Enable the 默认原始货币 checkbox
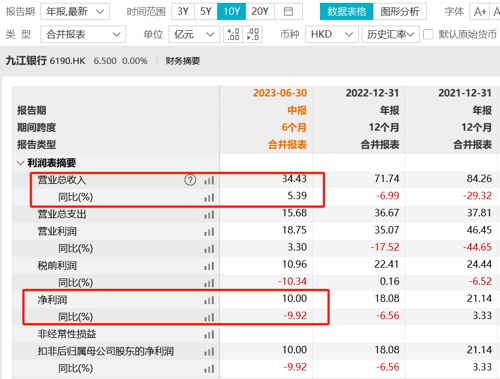The width and height of the screenshot is (500, 379). tap(428, 34)
